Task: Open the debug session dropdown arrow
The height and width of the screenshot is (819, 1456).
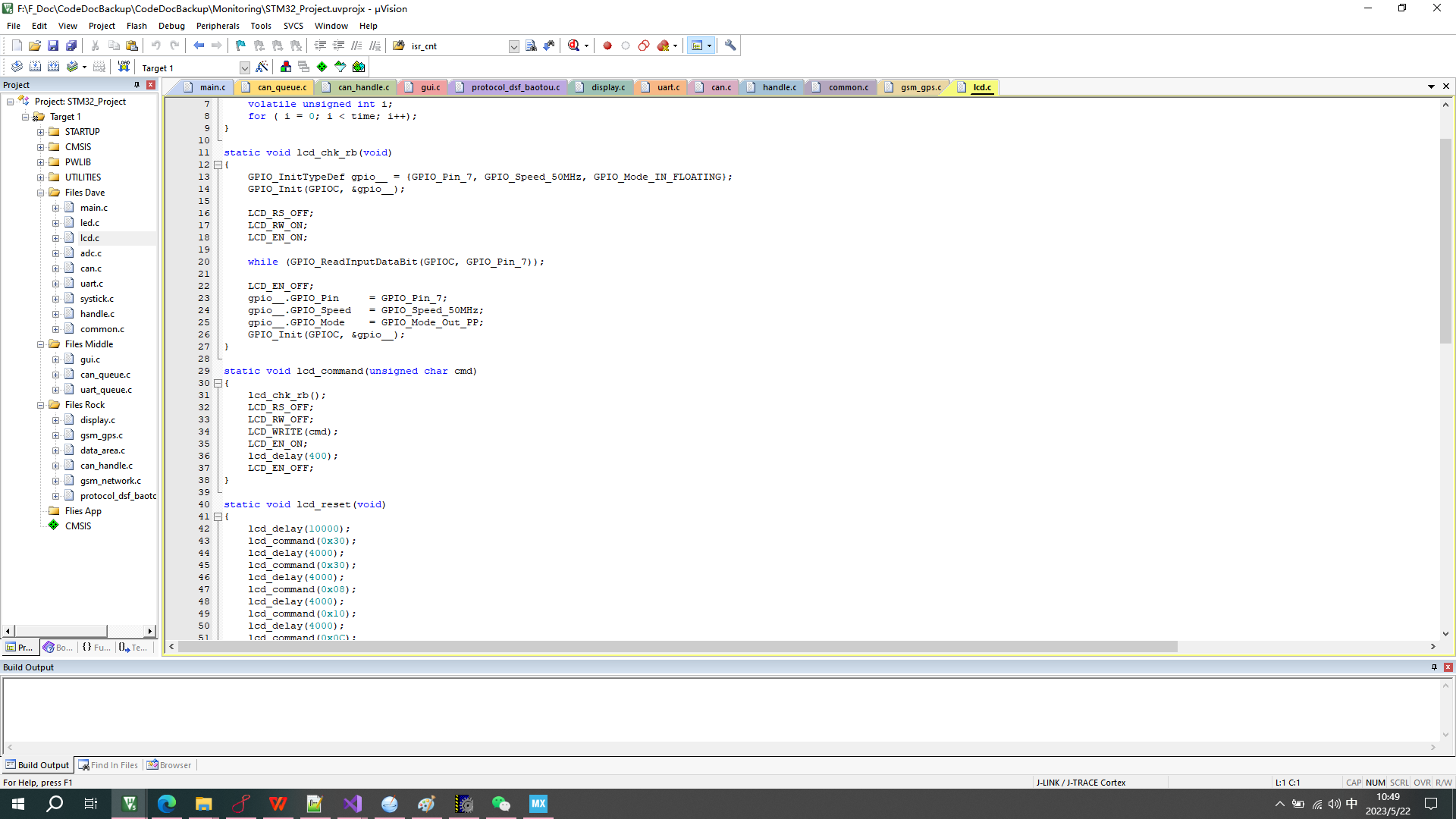Action: coord(586,45)
